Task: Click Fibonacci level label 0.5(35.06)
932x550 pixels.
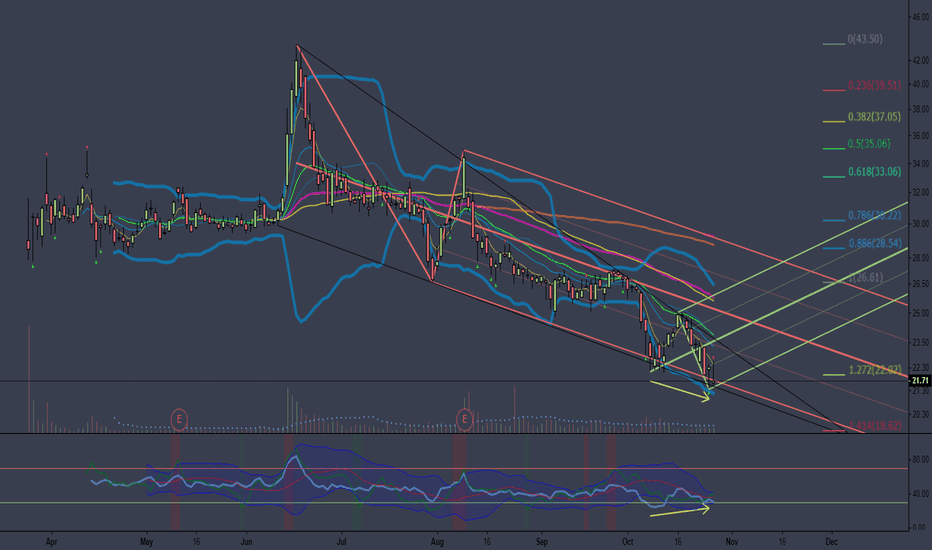Action: [869, 143]
